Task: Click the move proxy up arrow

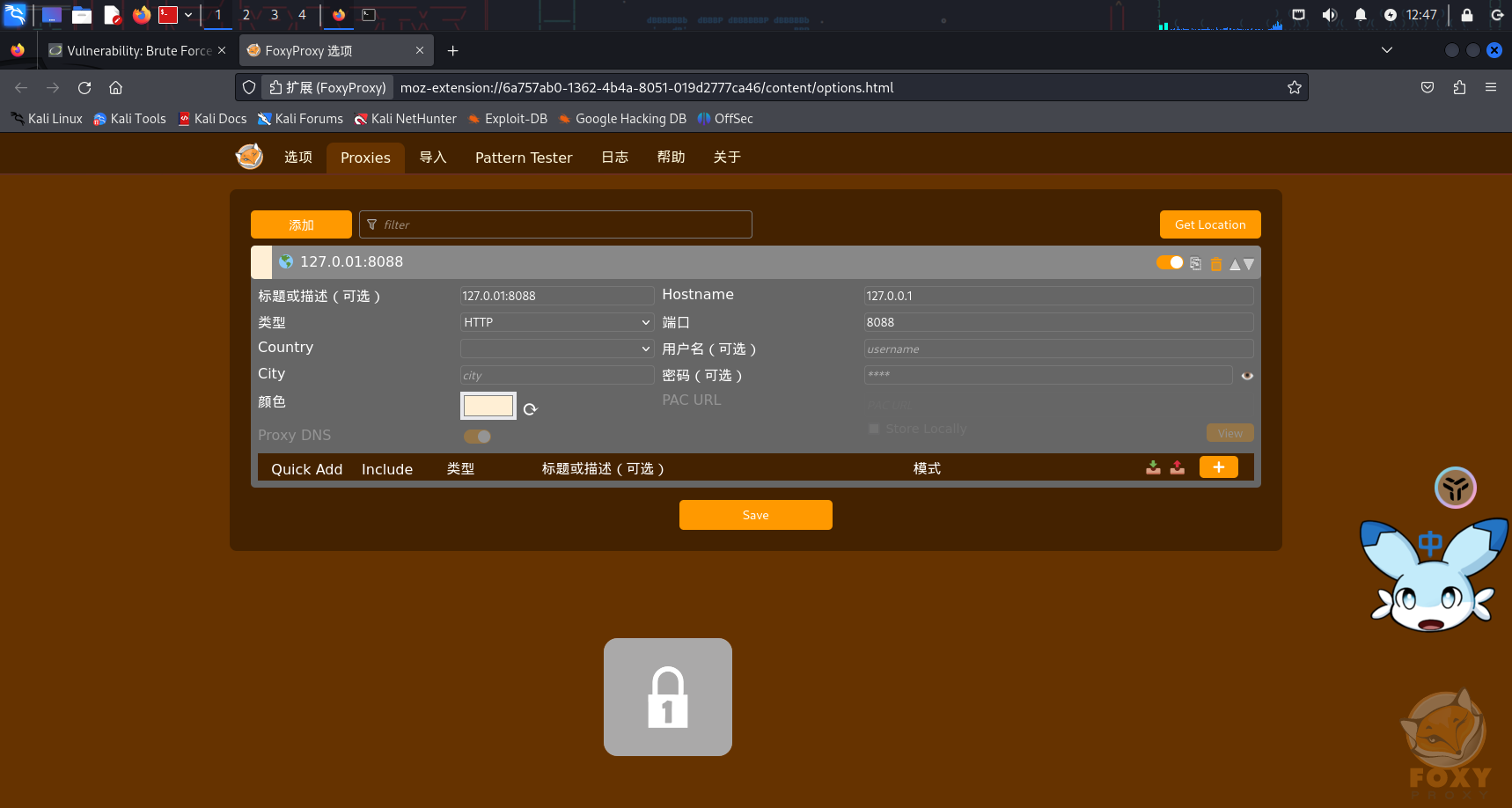Action: (1235, 264)
